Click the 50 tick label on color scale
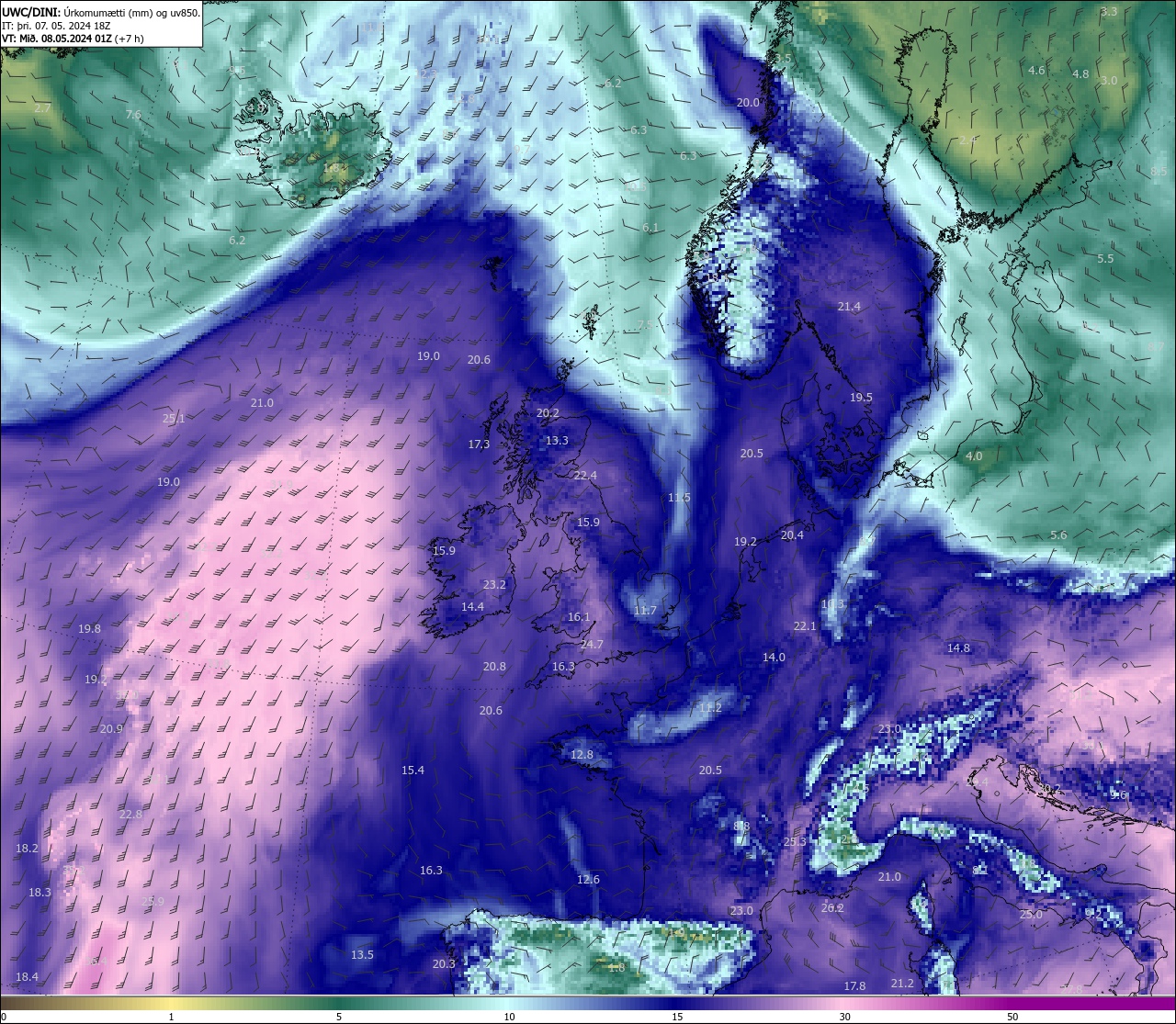The height and width of the screenshot is (1024, 1176). (1012, 1017)
